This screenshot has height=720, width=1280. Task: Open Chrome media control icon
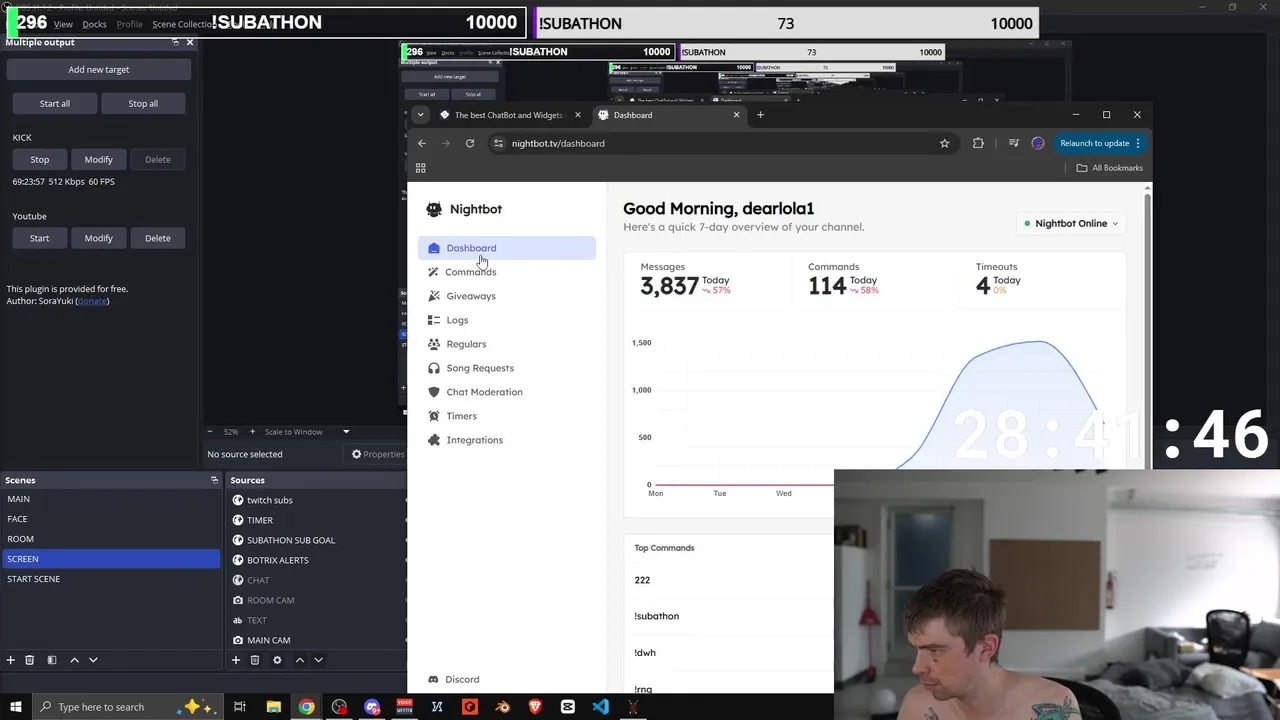[x=1014, y=143]
